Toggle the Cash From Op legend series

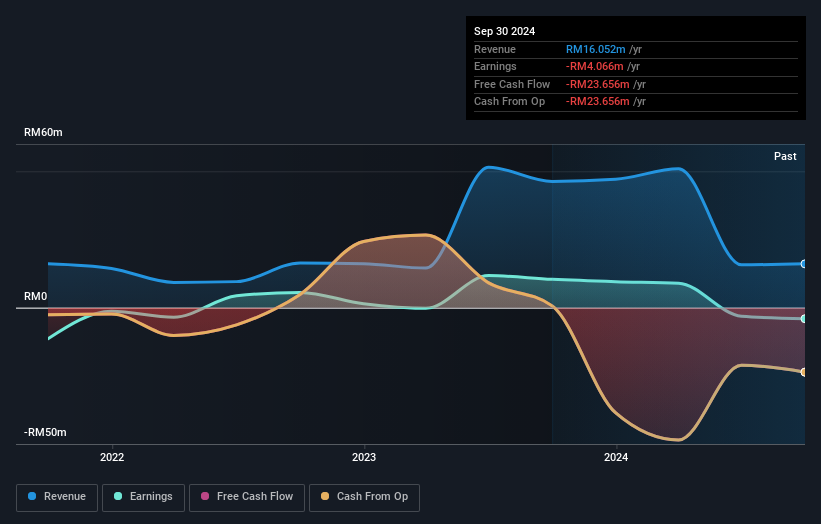pyautogui.click(x=364, y=497)
